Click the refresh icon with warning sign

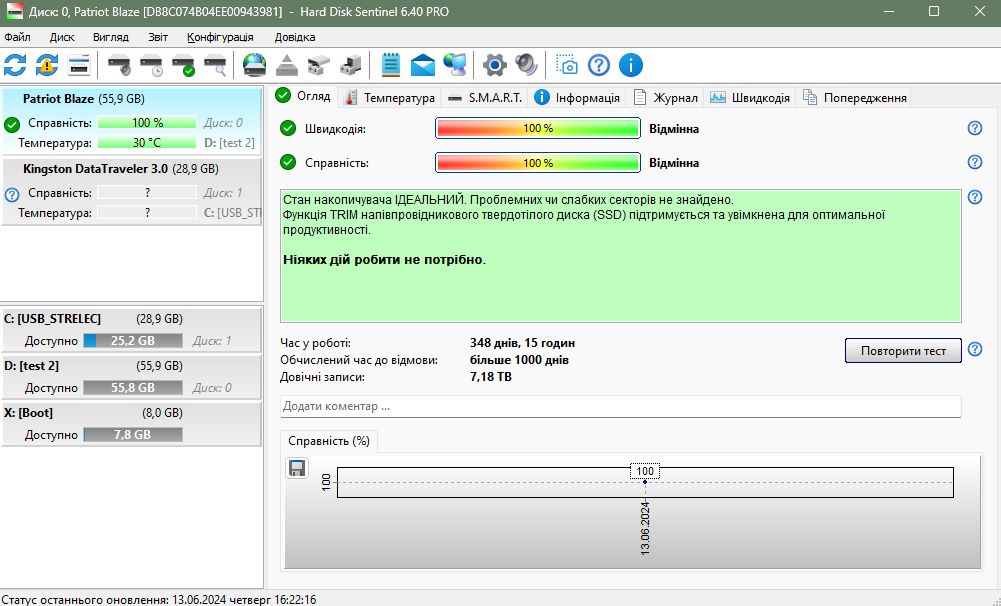pyautogui.click(x=47, y=65)
